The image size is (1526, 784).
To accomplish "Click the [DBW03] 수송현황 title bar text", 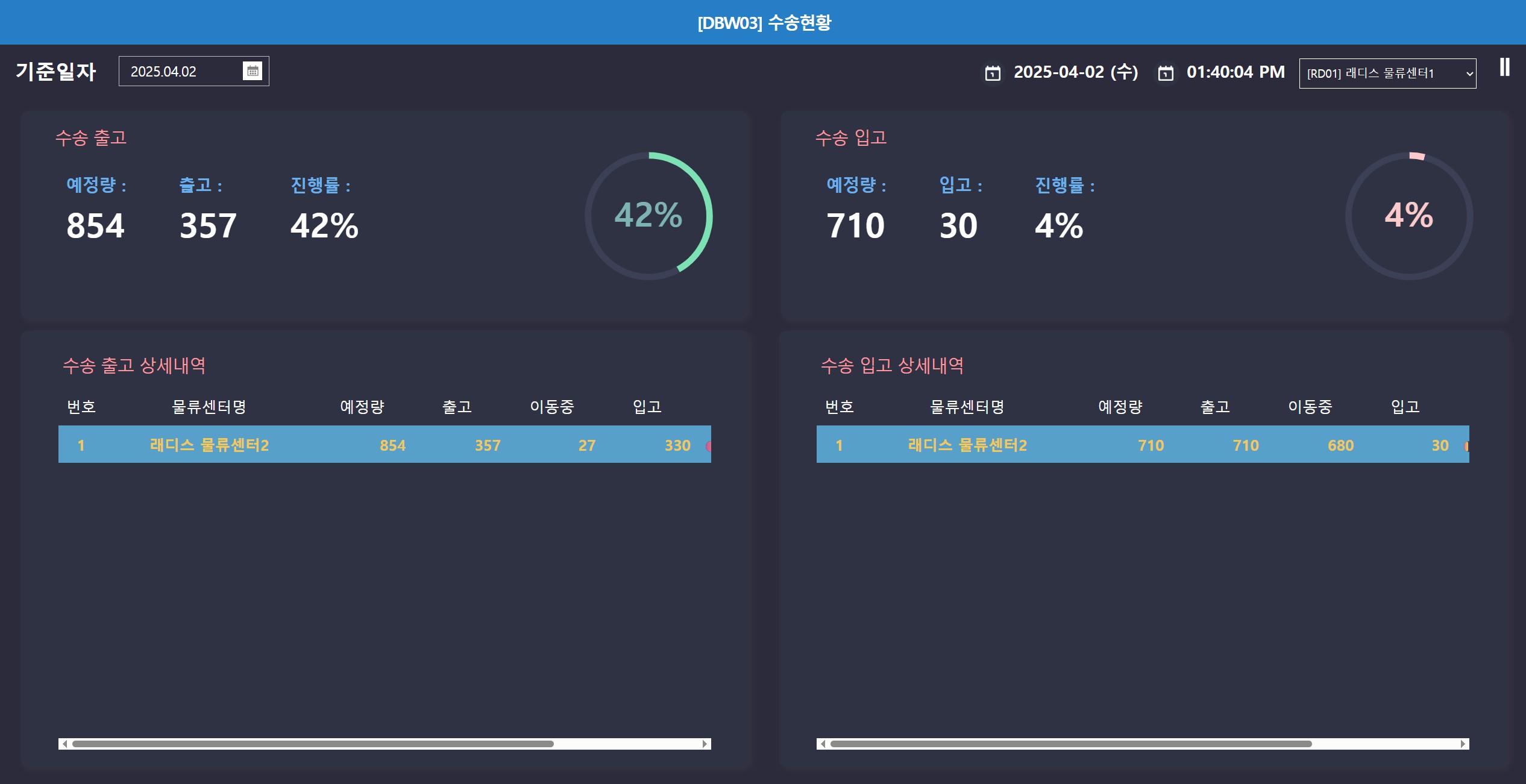I will point(764,22).
